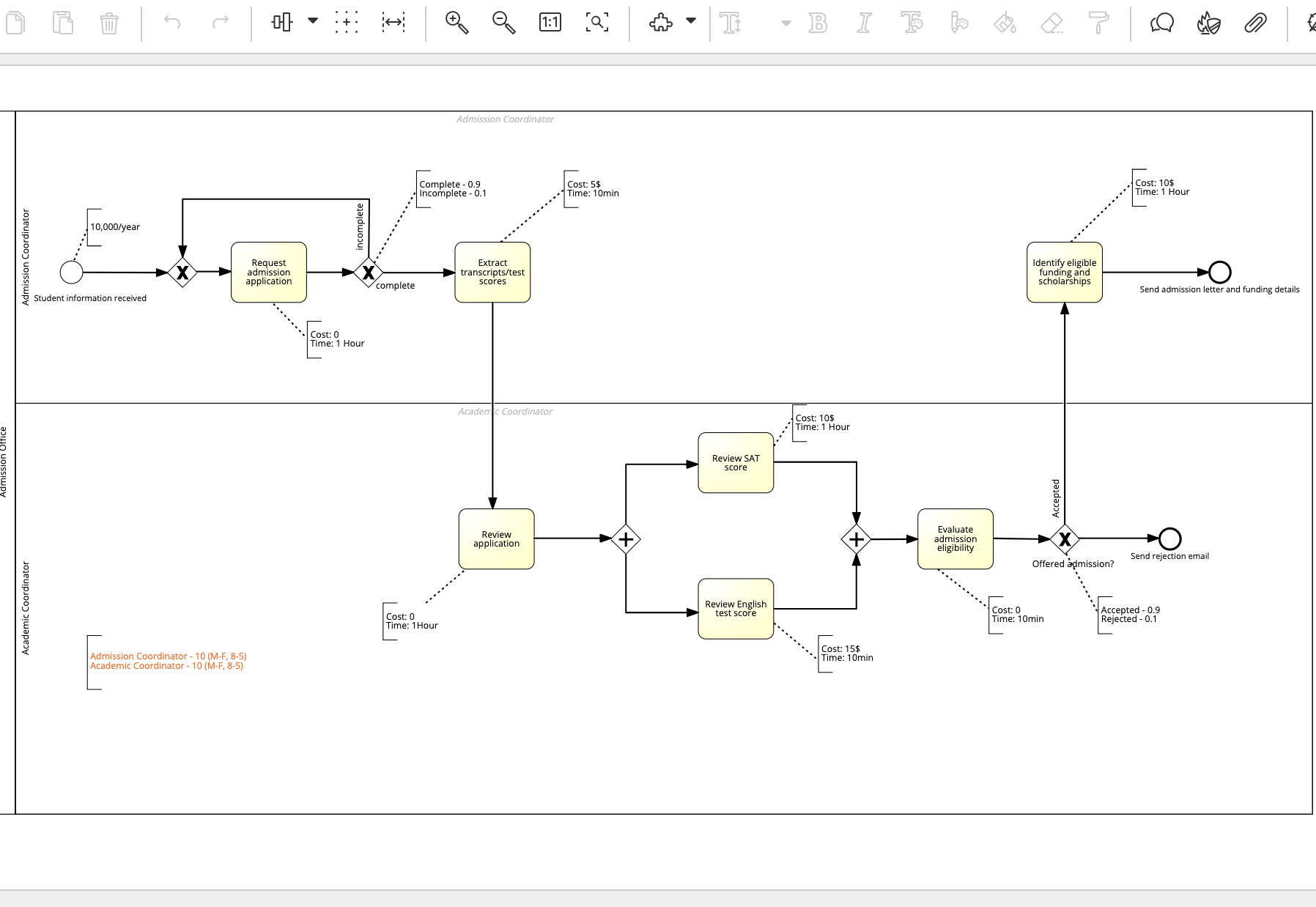This screenshot has height=907, width=1316.
Task: Open the font color picker
Action: (912, 23)
